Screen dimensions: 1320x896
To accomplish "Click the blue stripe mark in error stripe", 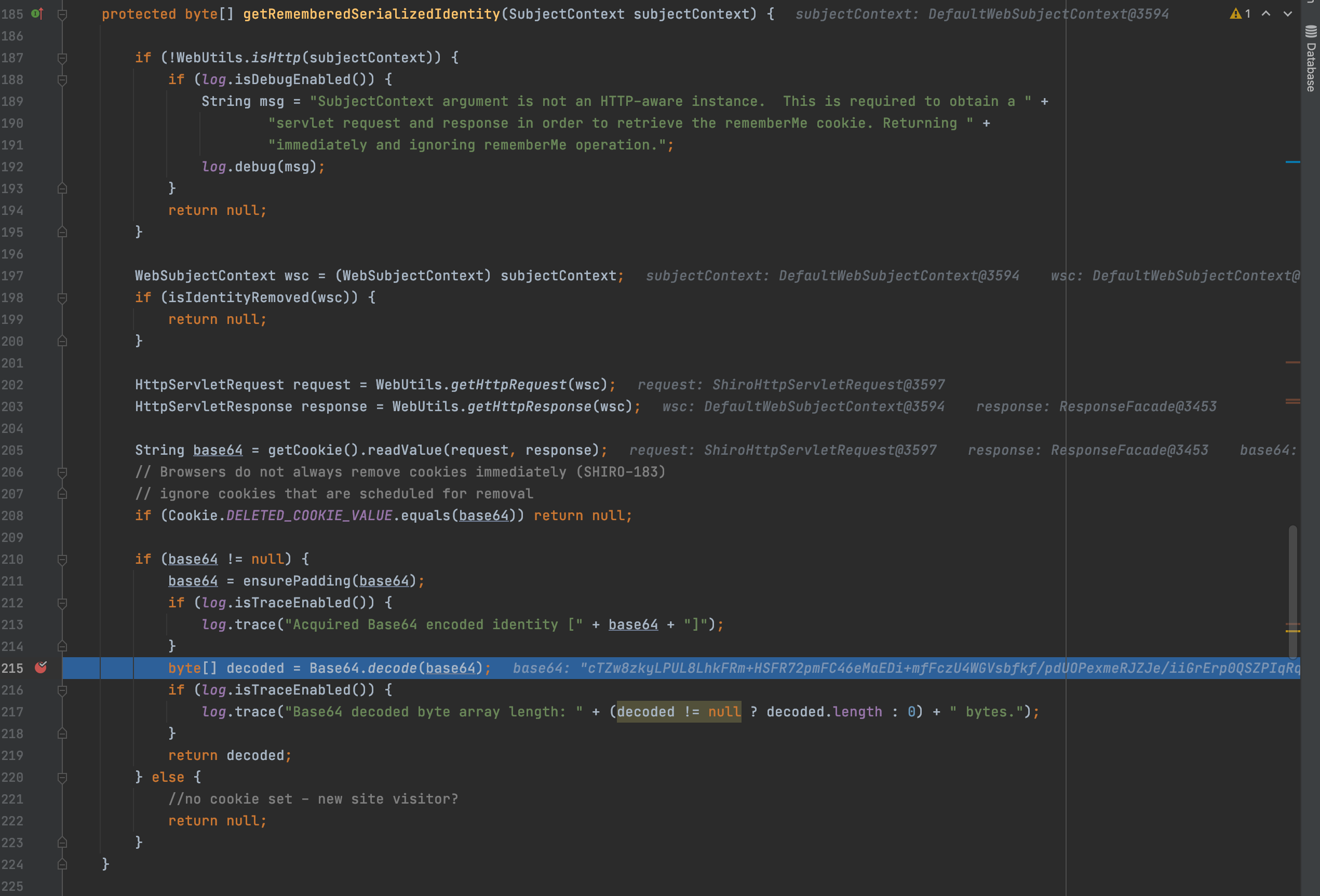I will pyautogui.click(x=1292, y=162).
